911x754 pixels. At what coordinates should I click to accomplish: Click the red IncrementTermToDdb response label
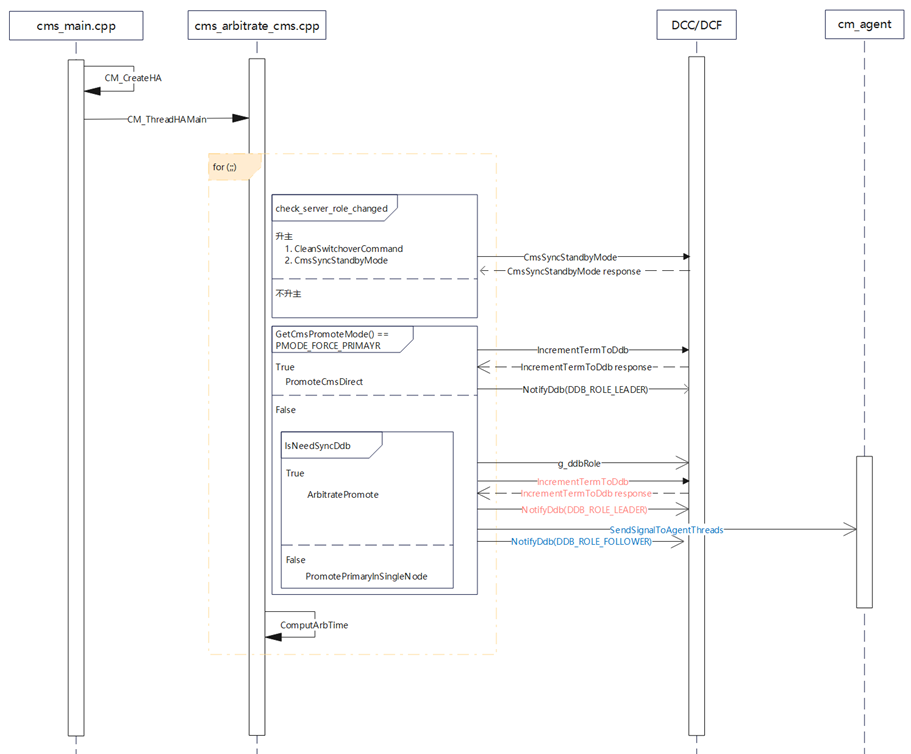click(586, 493)
